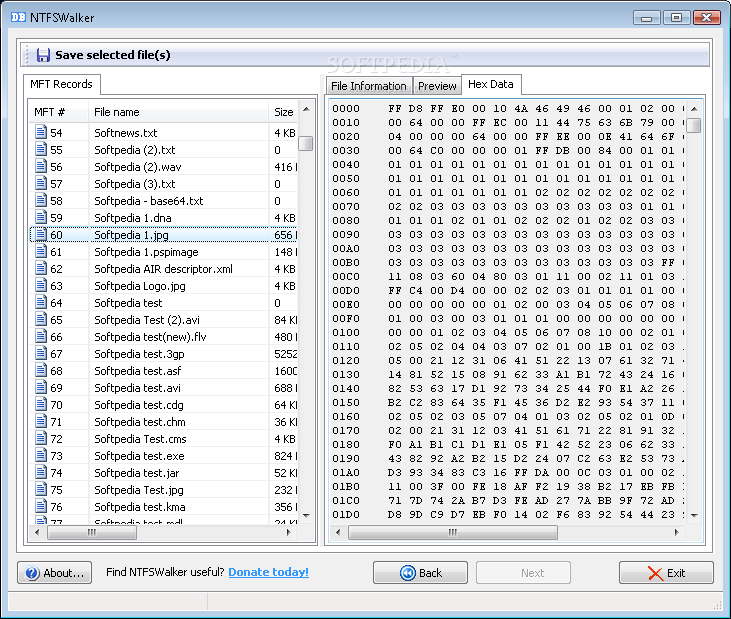Image resolution: width=731 pixels, height=619 pixels.
Task: Click the MFT list horizontal scrollbar thumb
Action: 92,532
